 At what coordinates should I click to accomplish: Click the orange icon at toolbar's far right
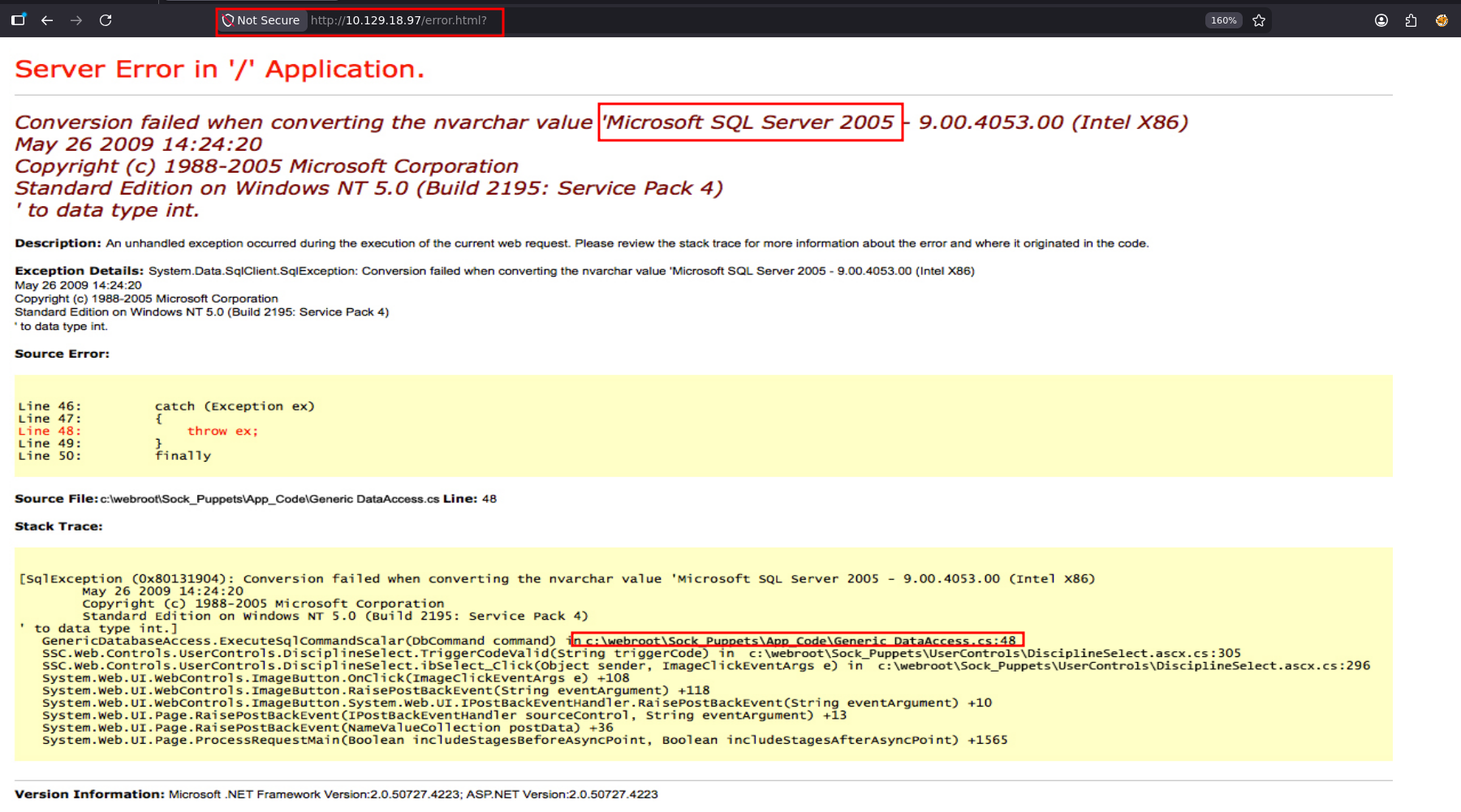coord(1442,20)
